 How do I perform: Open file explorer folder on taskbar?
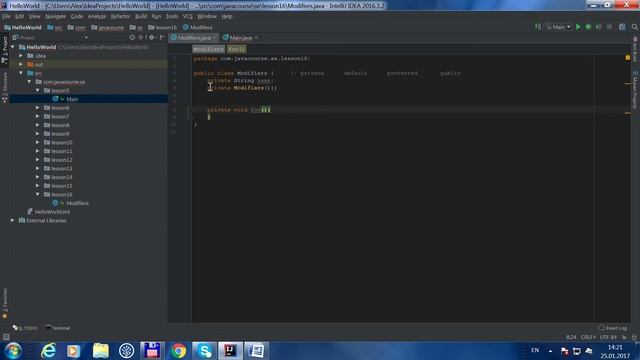click(x=100, y=351)
